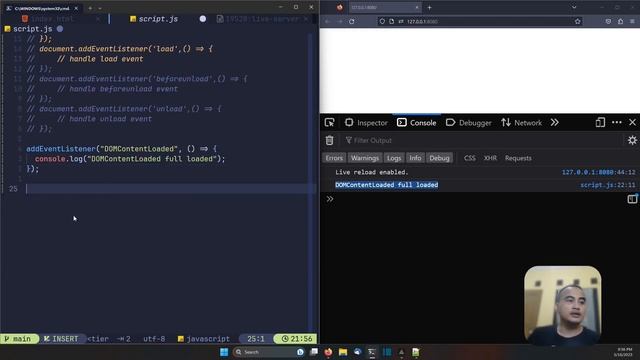
Task: Reload the page in Firefox
Action: click(x=351, y=21)
